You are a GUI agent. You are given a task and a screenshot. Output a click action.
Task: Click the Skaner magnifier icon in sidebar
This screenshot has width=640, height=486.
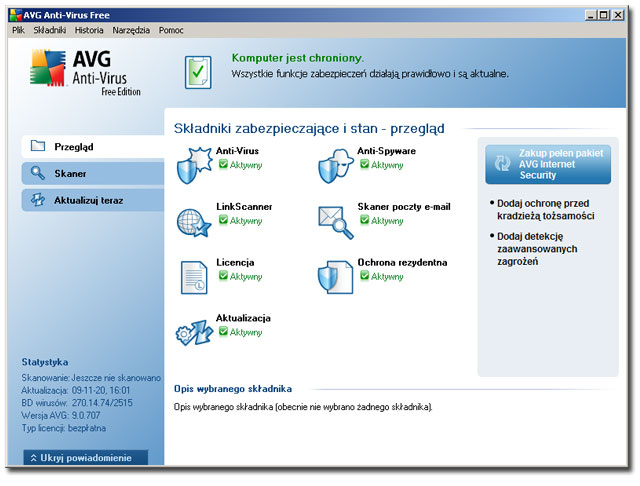pyautogui.click(x=38, y=173)
